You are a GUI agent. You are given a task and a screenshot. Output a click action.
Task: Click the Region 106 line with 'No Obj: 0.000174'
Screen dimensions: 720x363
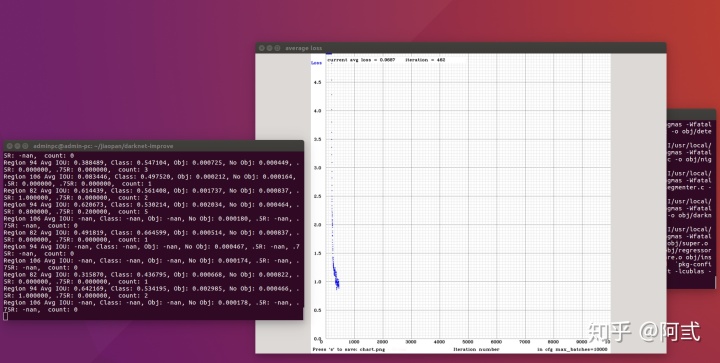click(152, 261)
